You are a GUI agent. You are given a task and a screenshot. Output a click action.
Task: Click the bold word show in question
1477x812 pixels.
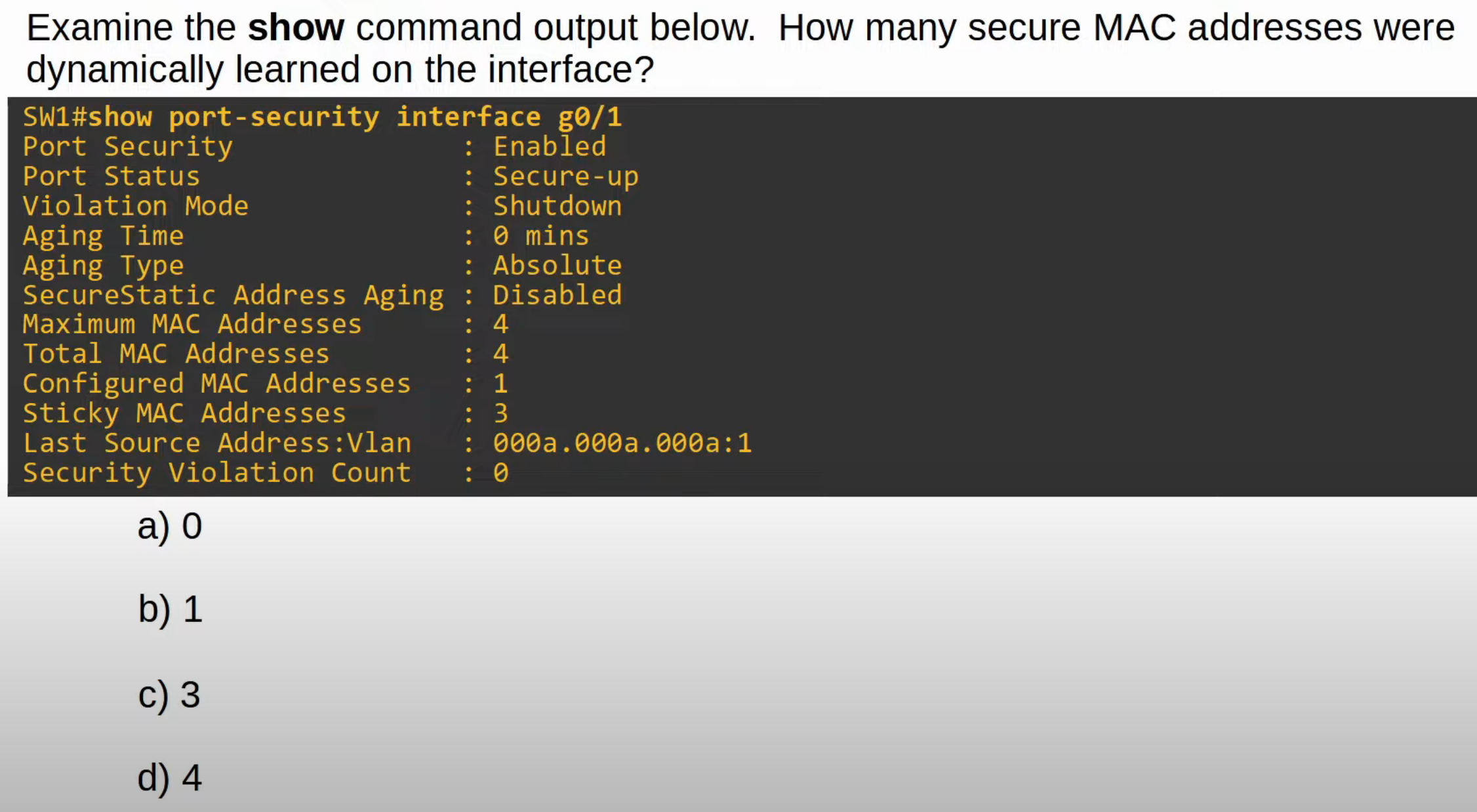(x=296, y=28)
